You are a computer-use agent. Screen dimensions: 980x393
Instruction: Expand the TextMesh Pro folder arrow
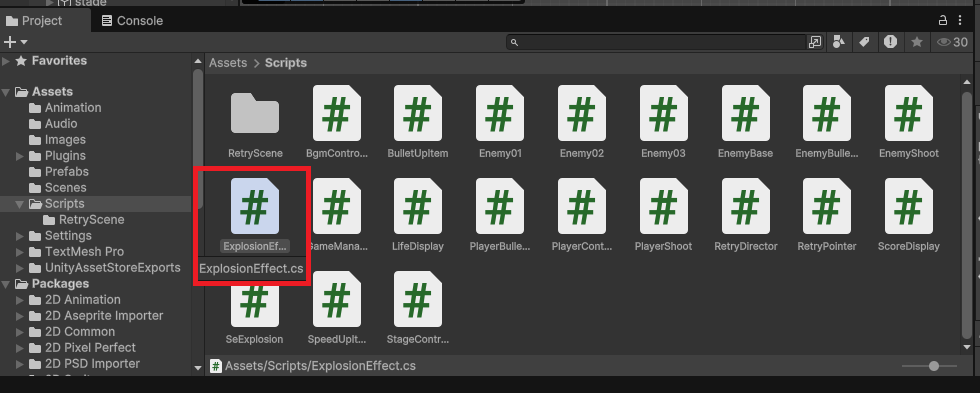click(20, 252)
